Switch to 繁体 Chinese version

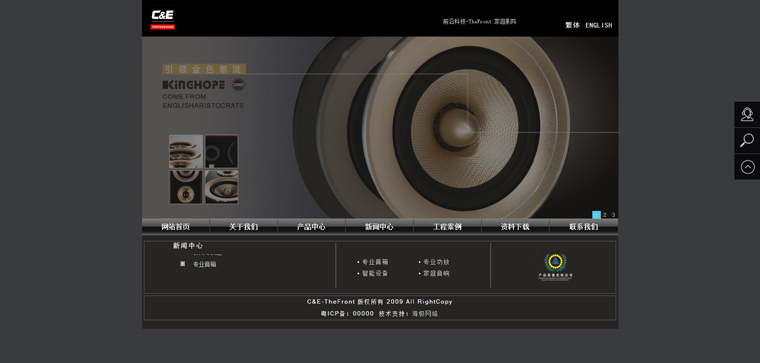coord(572,25)
